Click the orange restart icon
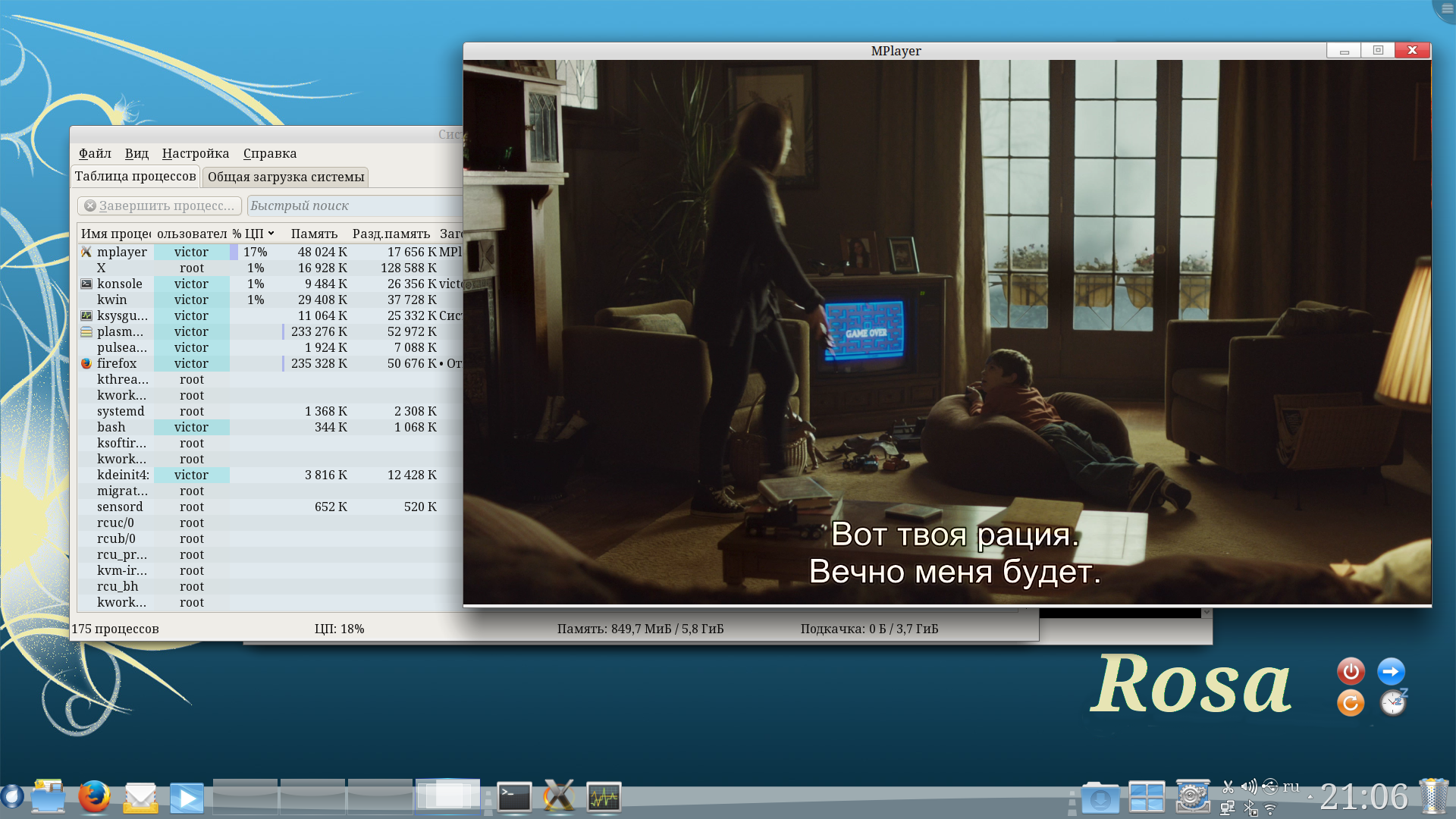 pos(1351,703)
